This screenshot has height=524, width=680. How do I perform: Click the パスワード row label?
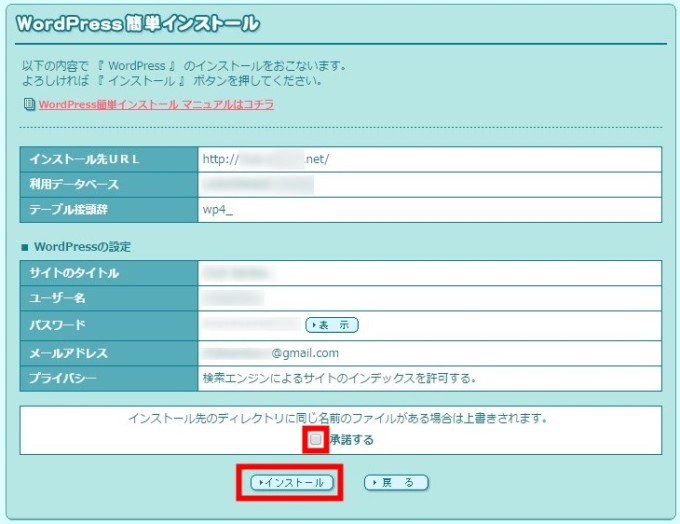[58, 325]
